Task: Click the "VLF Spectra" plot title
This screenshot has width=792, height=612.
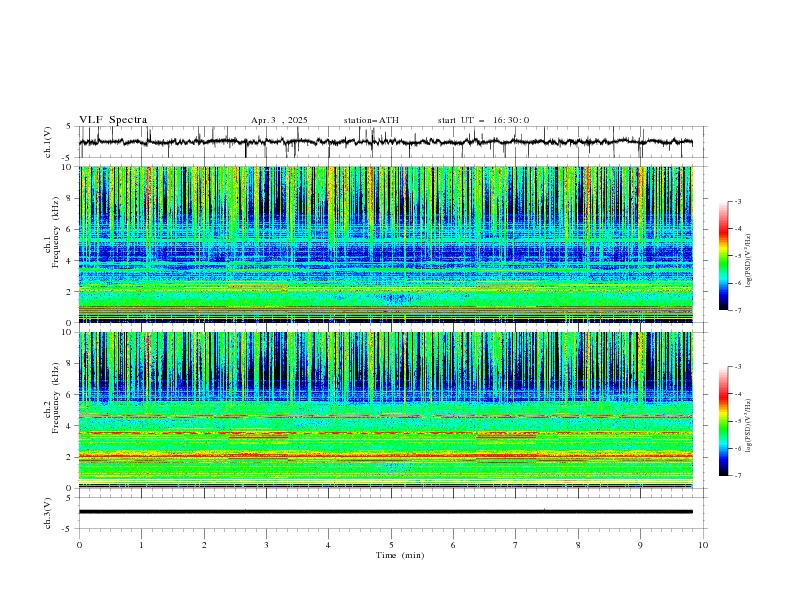Action: 113,120
